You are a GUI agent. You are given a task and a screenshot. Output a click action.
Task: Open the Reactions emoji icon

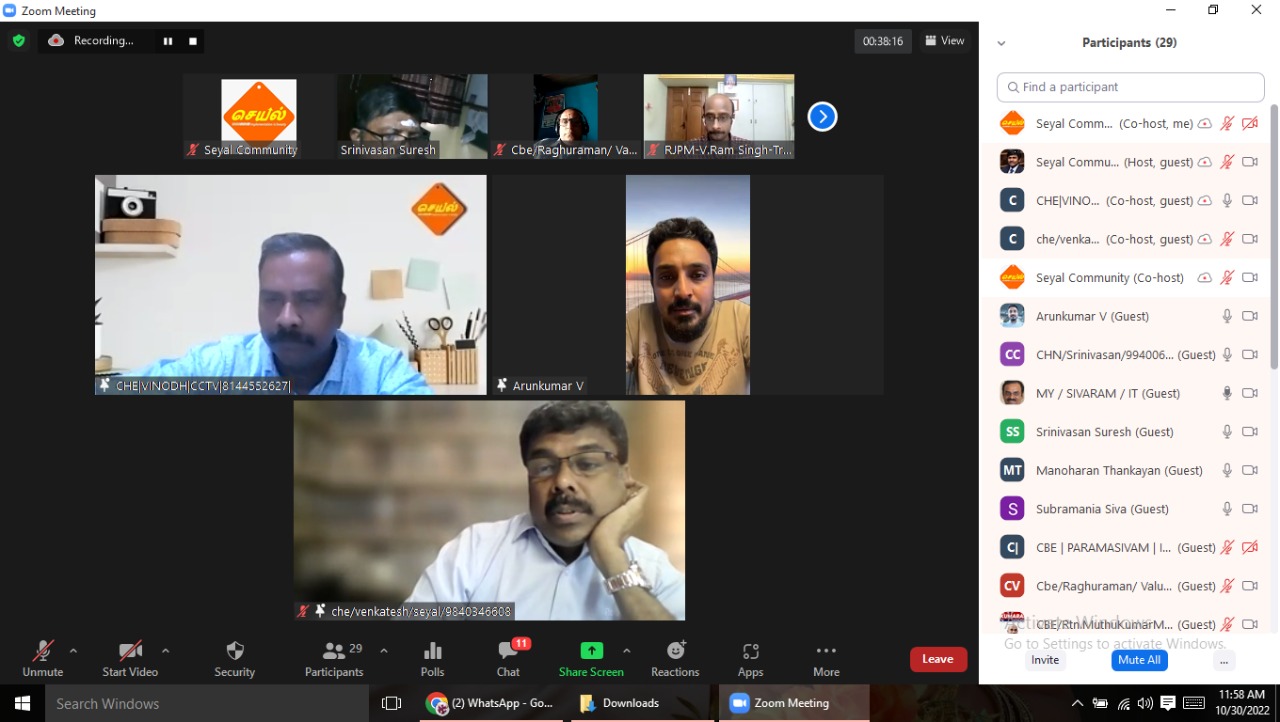[675, 652]
